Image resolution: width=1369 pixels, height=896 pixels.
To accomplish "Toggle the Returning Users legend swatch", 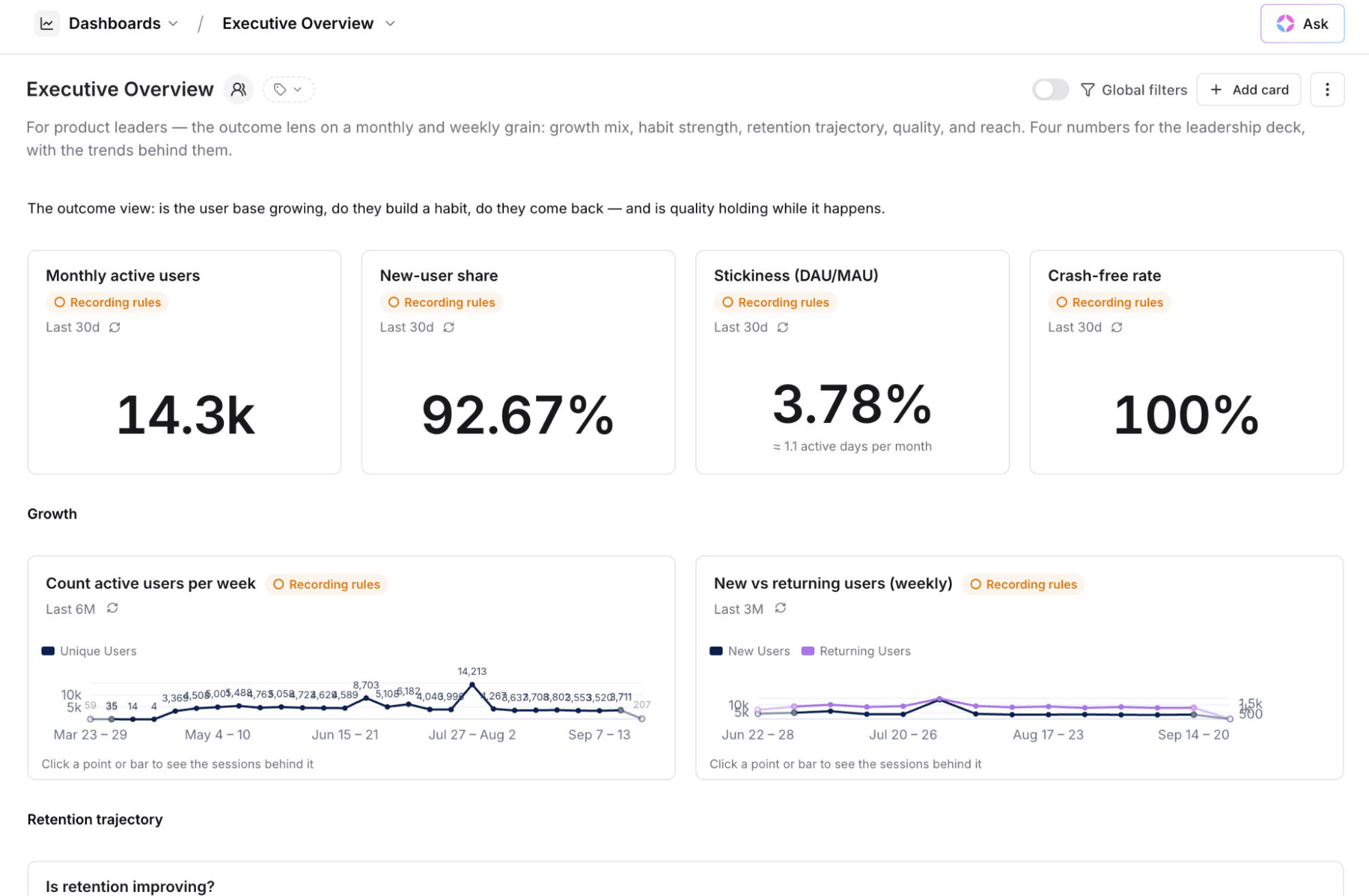I will 808,651.
